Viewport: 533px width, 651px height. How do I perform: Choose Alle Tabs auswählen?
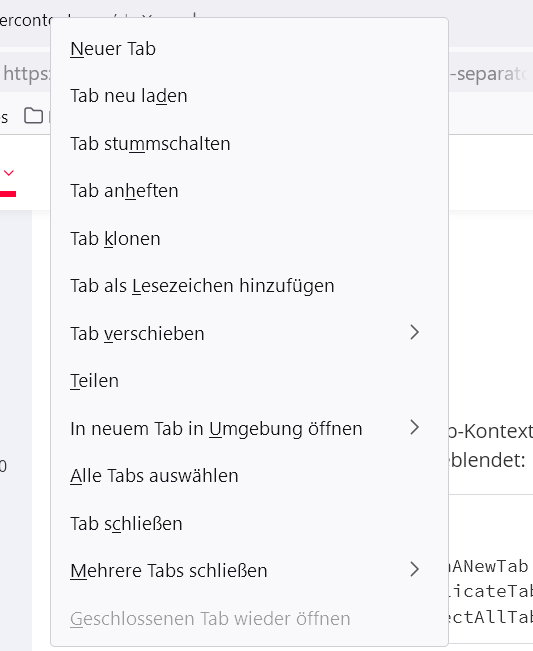pyautogui.click(x=249, y=476)
